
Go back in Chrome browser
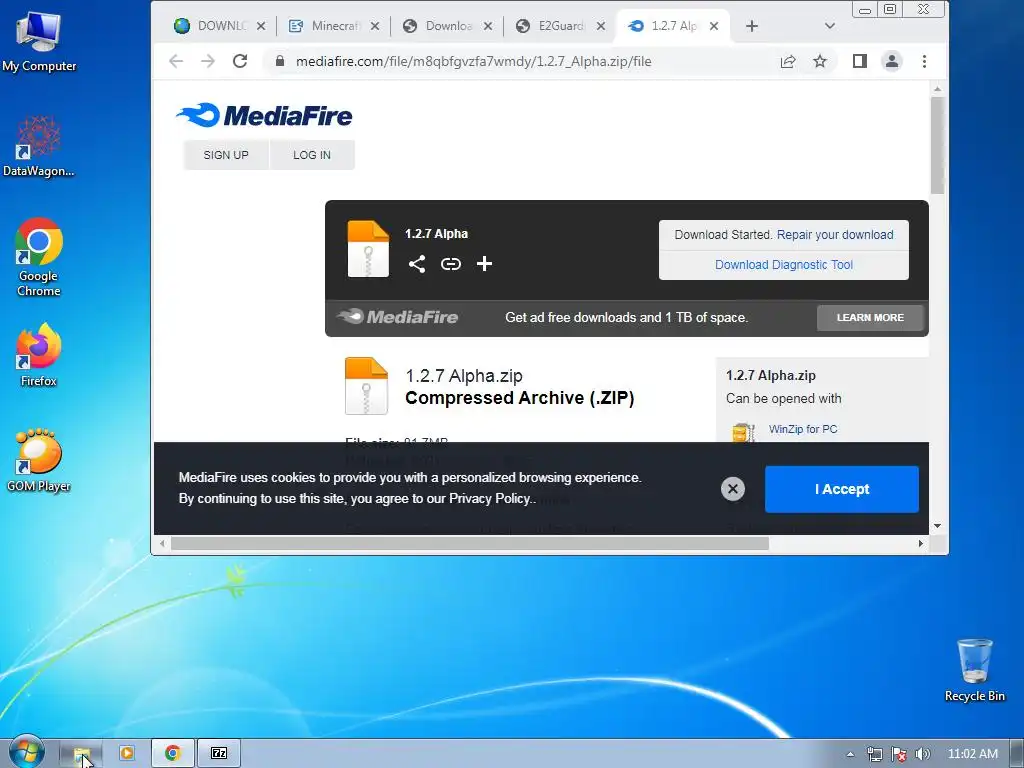[x=176, y=61]
